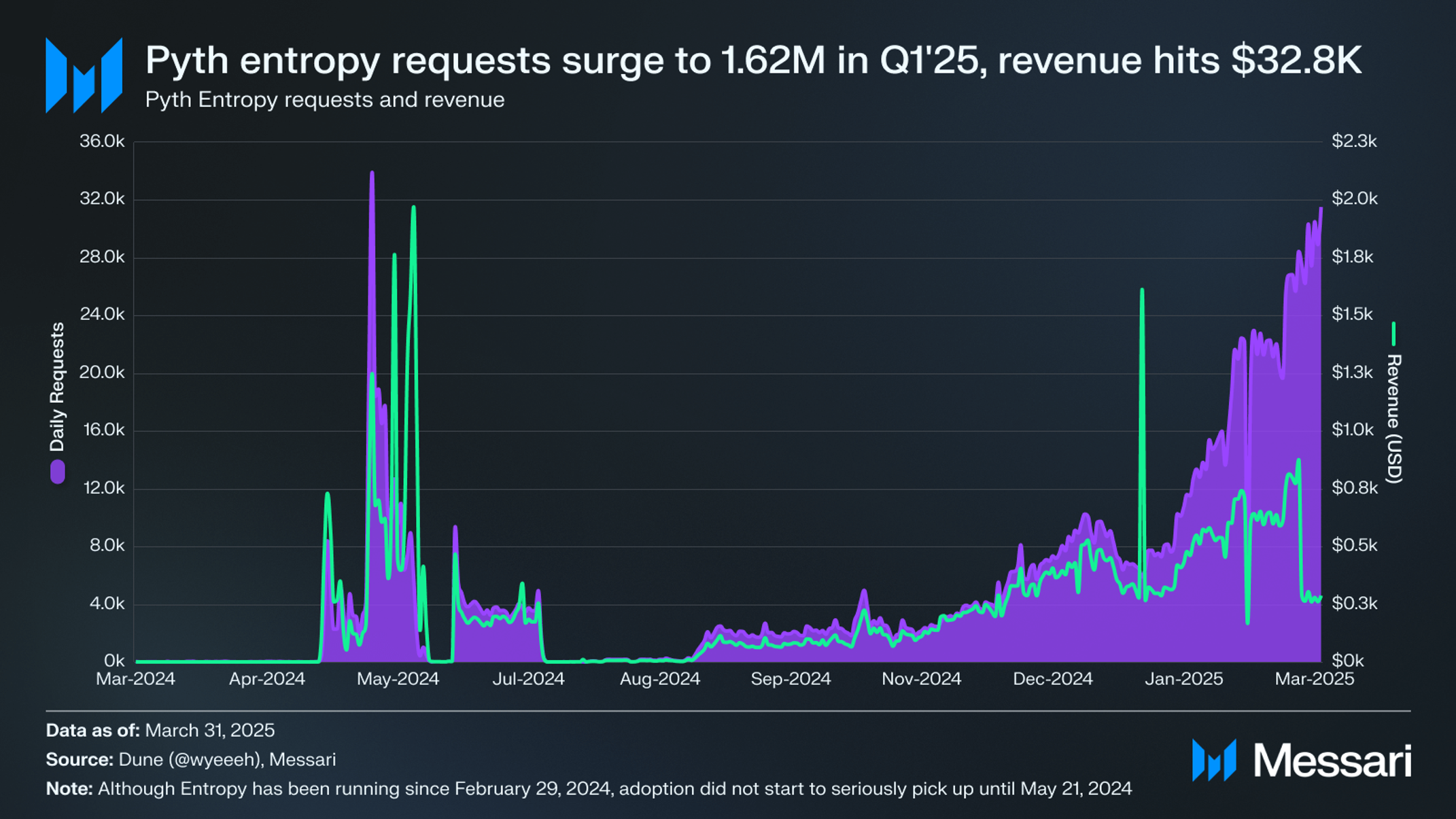Select the Jan-2025 x-axis label
The height and width of the screenshot is (819, 1456).
(1184, 679)
